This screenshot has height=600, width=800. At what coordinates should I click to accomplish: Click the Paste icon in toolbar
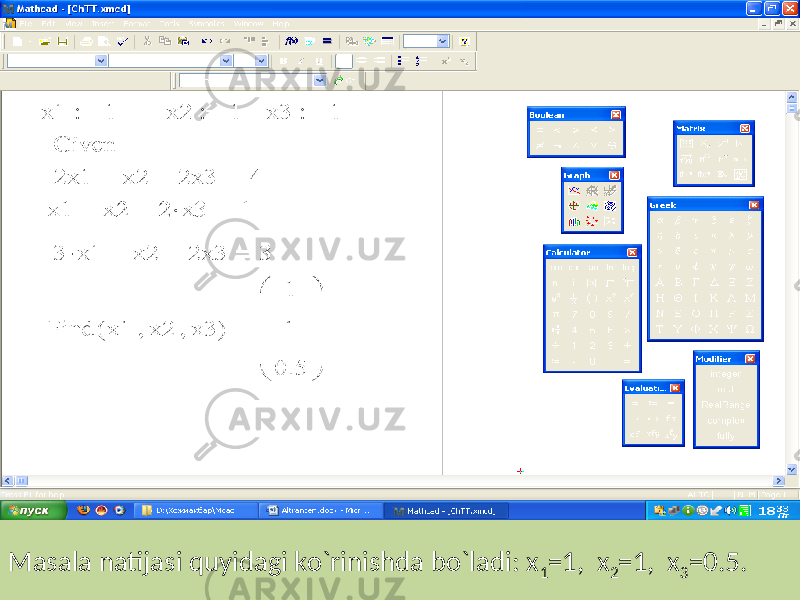(183, 41)
